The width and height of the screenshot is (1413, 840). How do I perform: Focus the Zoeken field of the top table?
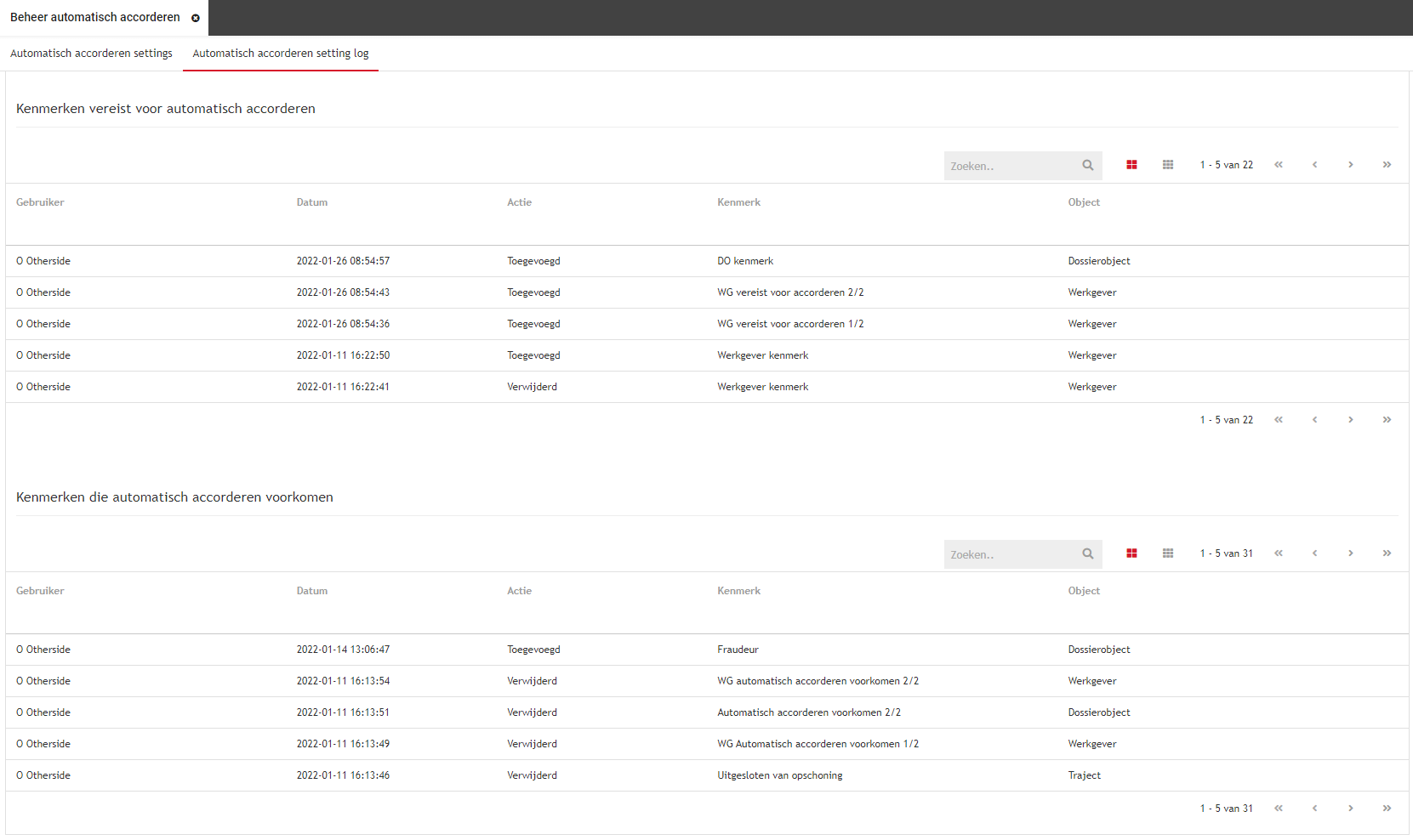coord(1011,166)
